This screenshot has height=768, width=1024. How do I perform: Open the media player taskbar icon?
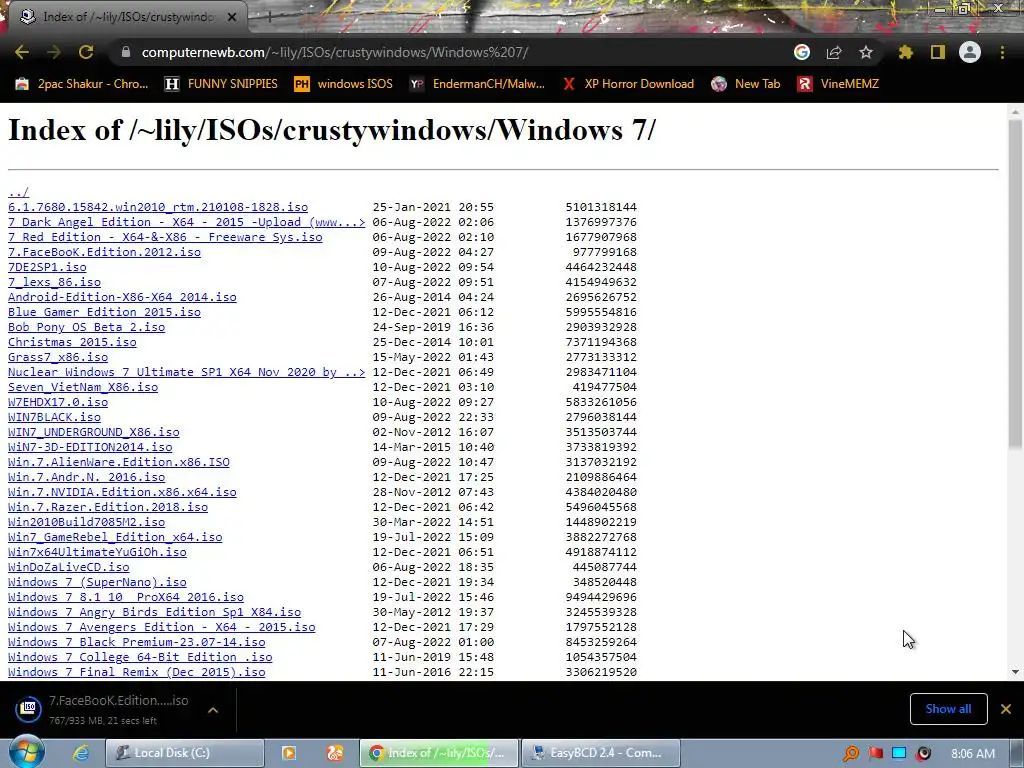pos(289,753)
